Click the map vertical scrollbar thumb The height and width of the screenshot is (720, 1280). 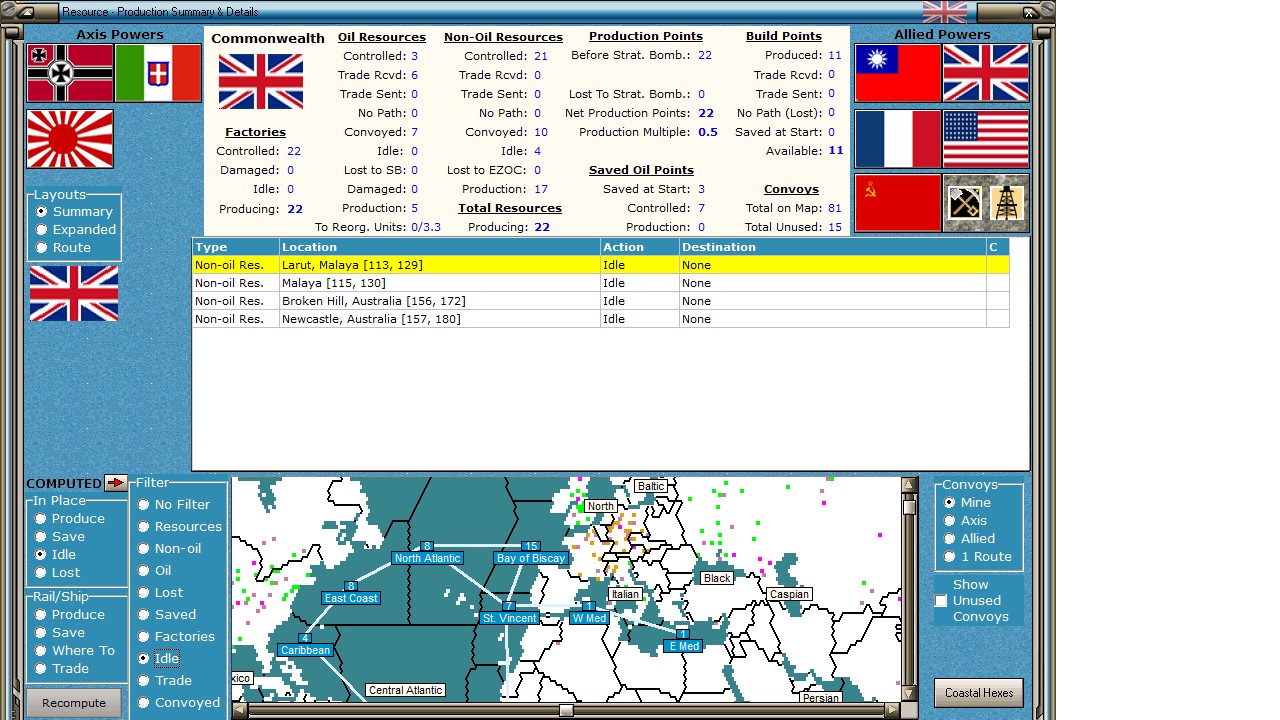click(x=909, y=507)
